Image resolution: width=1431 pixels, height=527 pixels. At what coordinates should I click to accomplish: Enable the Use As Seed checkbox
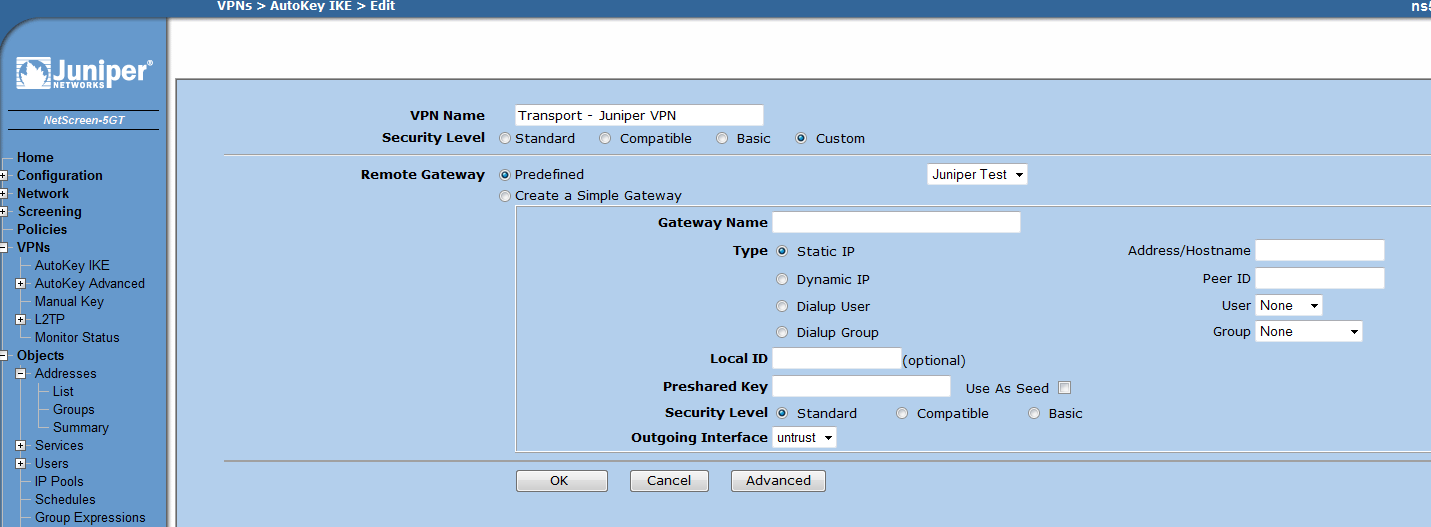[1065, 388]
